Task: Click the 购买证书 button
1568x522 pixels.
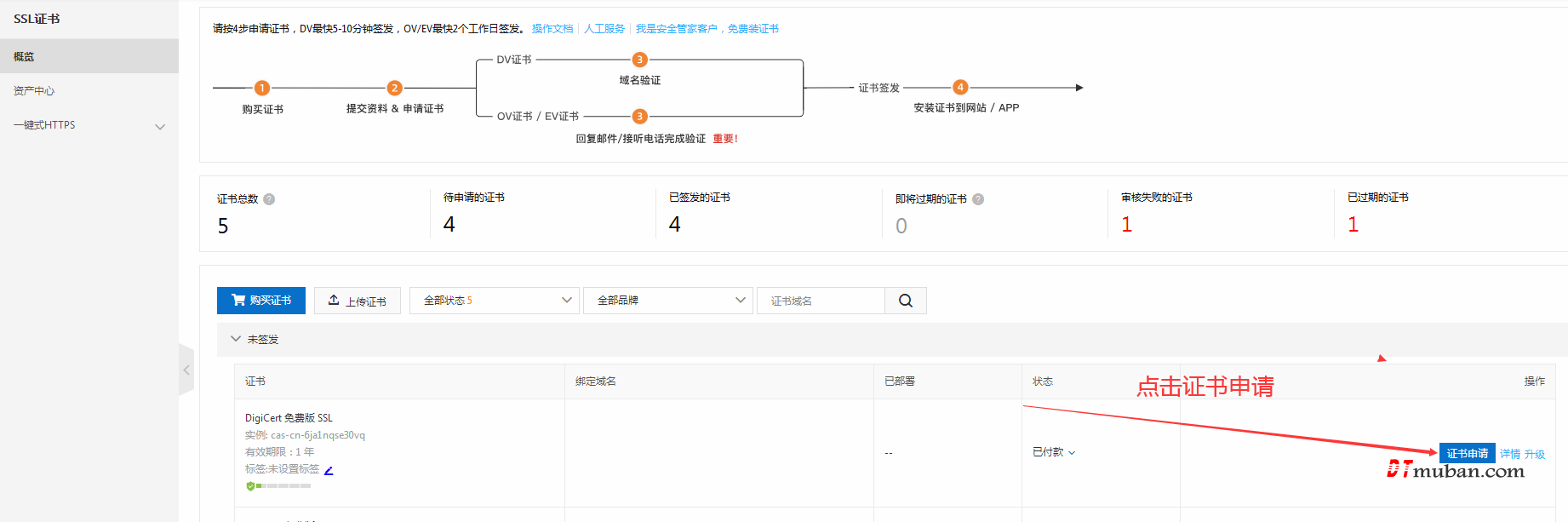Action: [261, 301]
